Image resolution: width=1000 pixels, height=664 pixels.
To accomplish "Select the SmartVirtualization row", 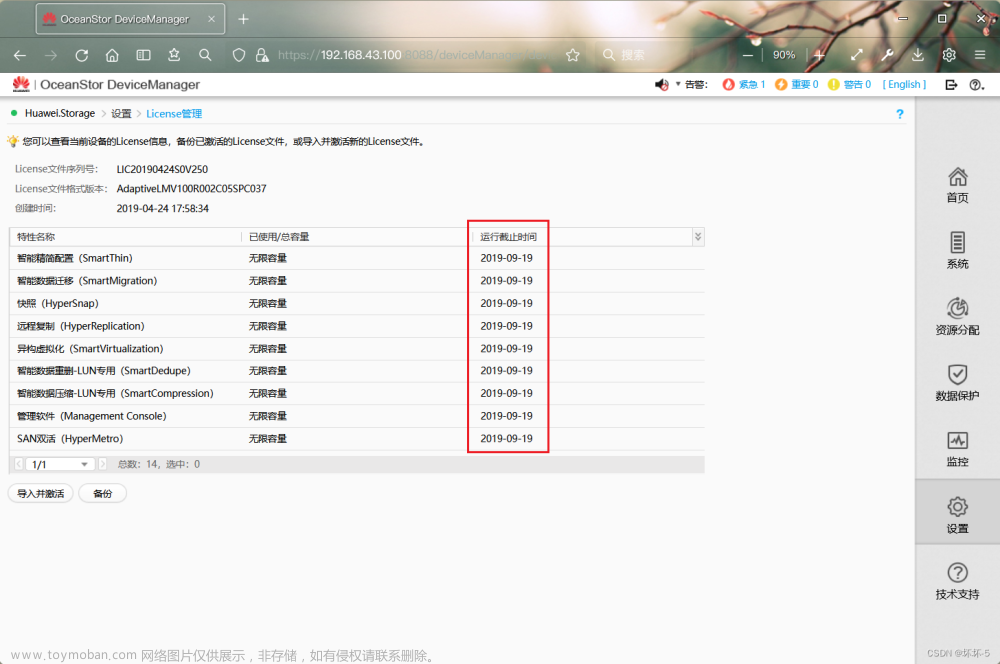I will (x=357, y=349).
